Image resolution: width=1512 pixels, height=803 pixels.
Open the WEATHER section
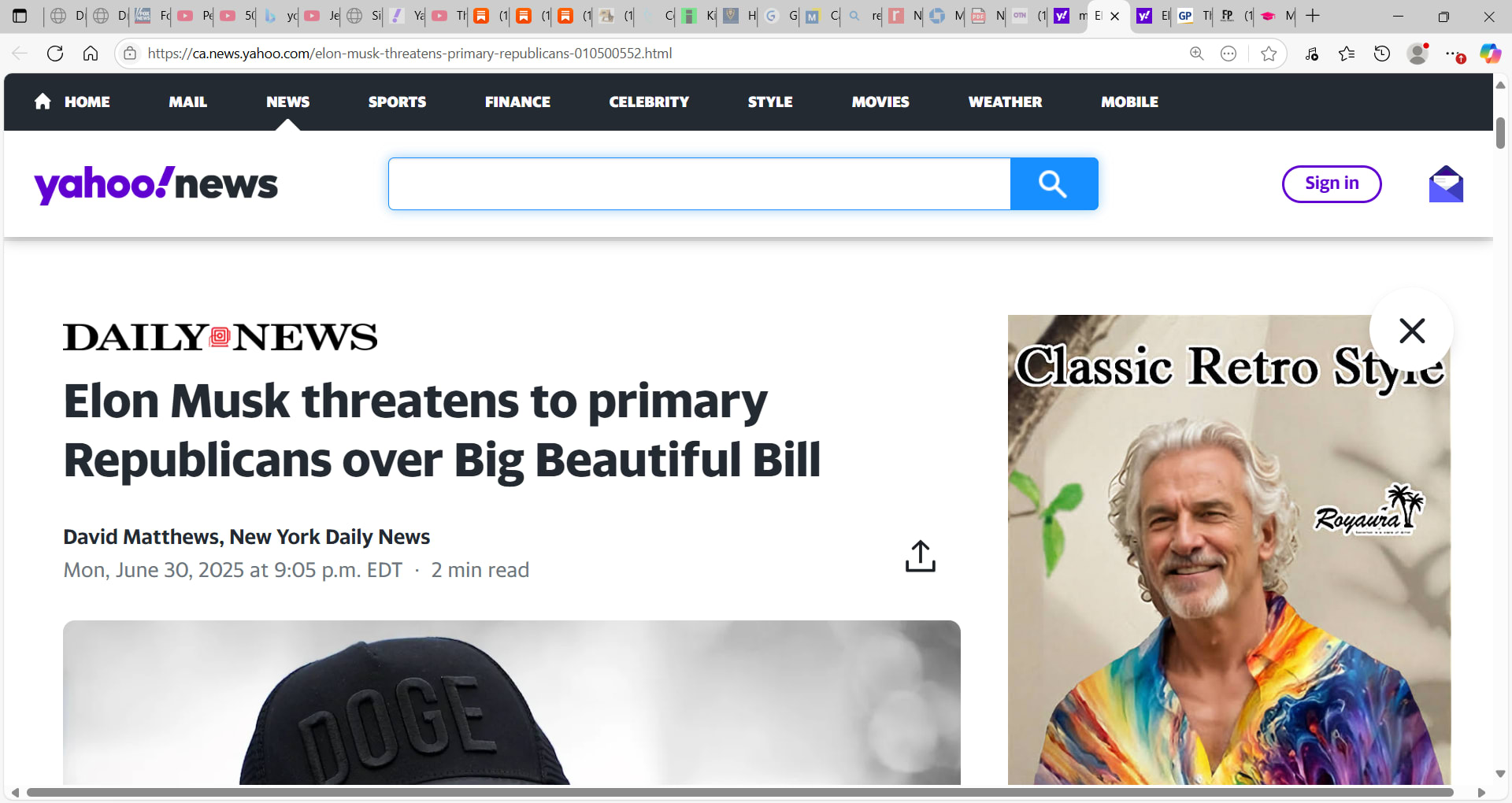pos(1005,102)
